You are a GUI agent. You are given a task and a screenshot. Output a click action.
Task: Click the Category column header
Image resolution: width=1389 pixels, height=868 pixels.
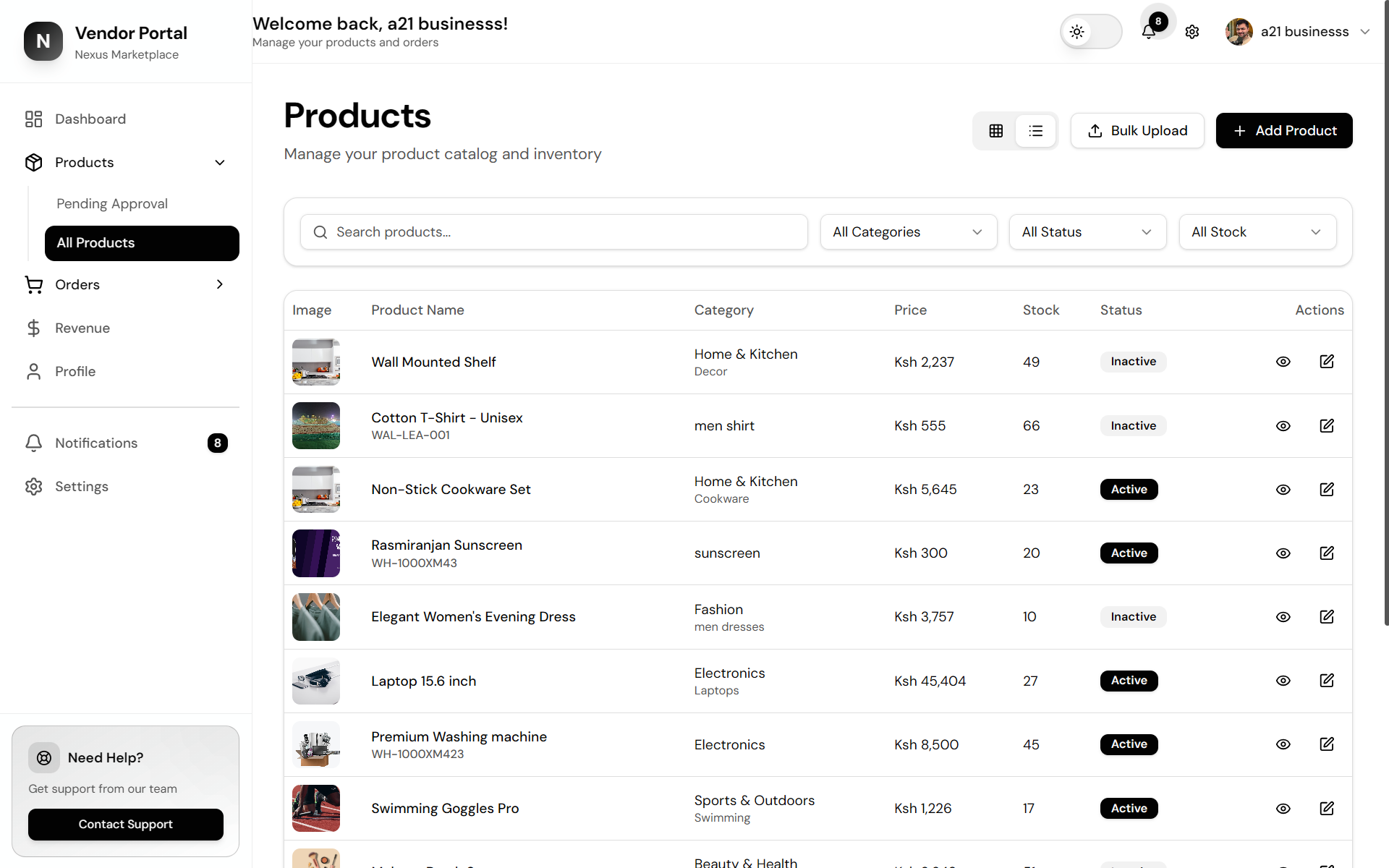tap(723, 310)
